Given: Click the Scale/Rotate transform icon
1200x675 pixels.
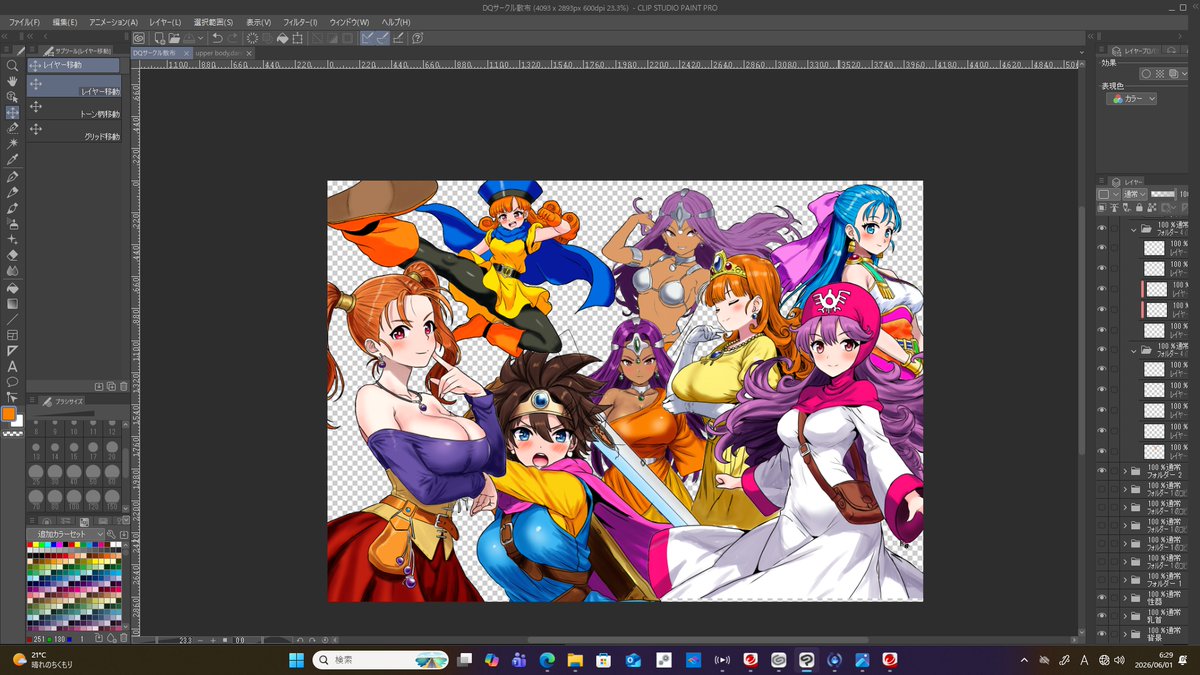Looking at the screenshot, I should click(298, 38).
